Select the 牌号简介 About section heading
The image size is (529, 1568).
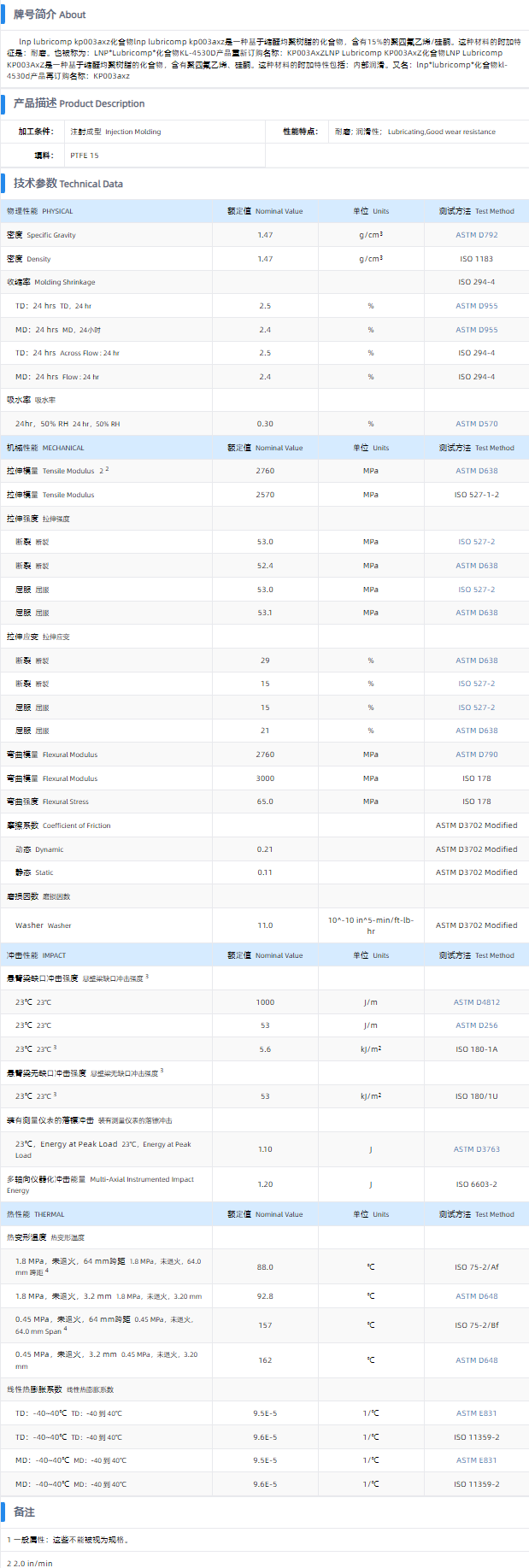[49, 15]
